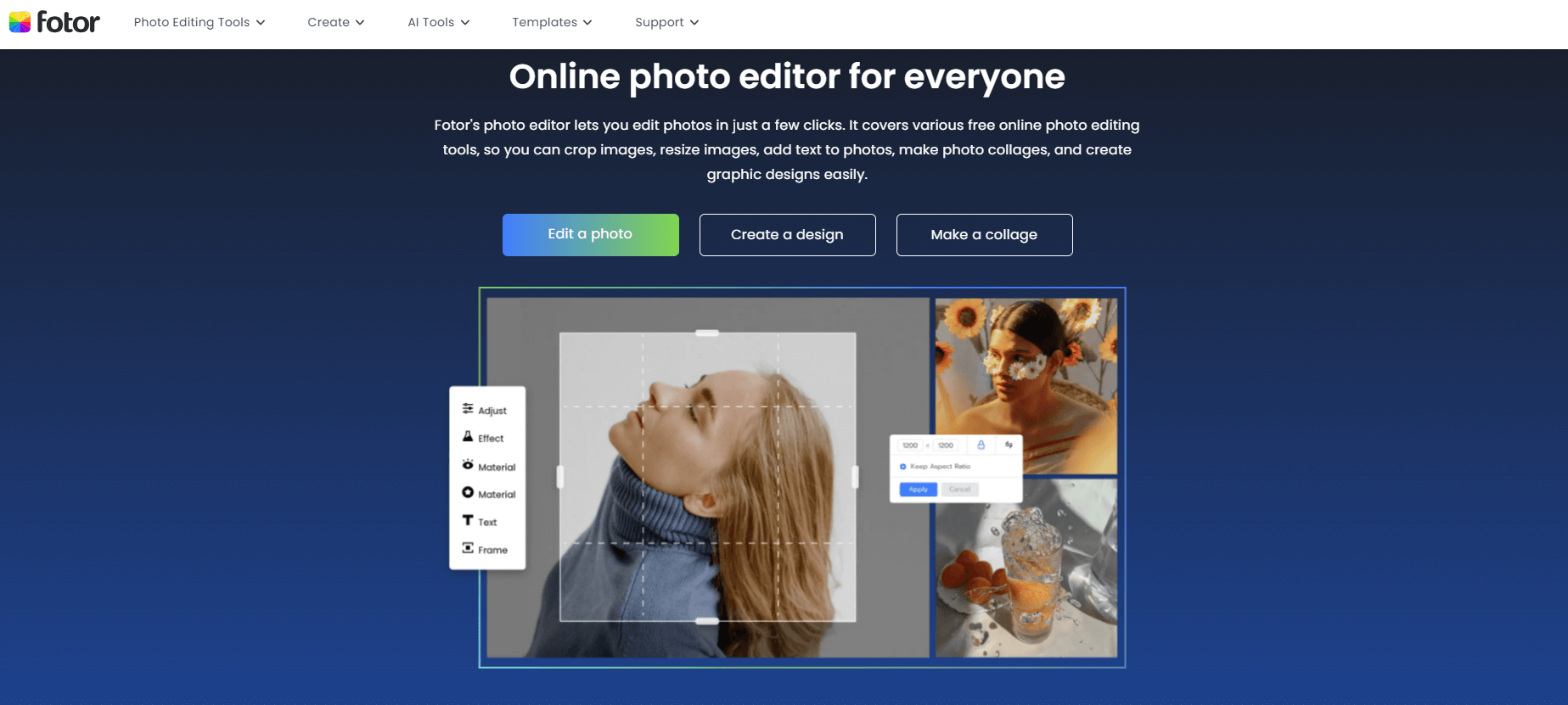The image size is (1568, 705).
Task: Click the Edit a photo button
Action: tap(591, 235)
